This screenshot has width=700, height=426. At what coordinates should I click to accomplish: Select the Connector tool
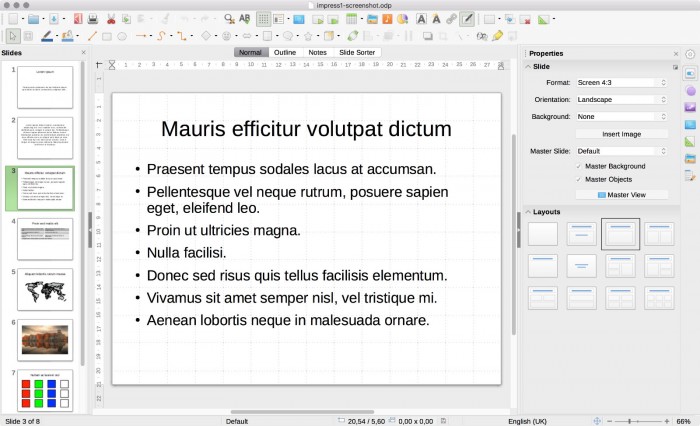pyautogui.click(x=182, y=36)
